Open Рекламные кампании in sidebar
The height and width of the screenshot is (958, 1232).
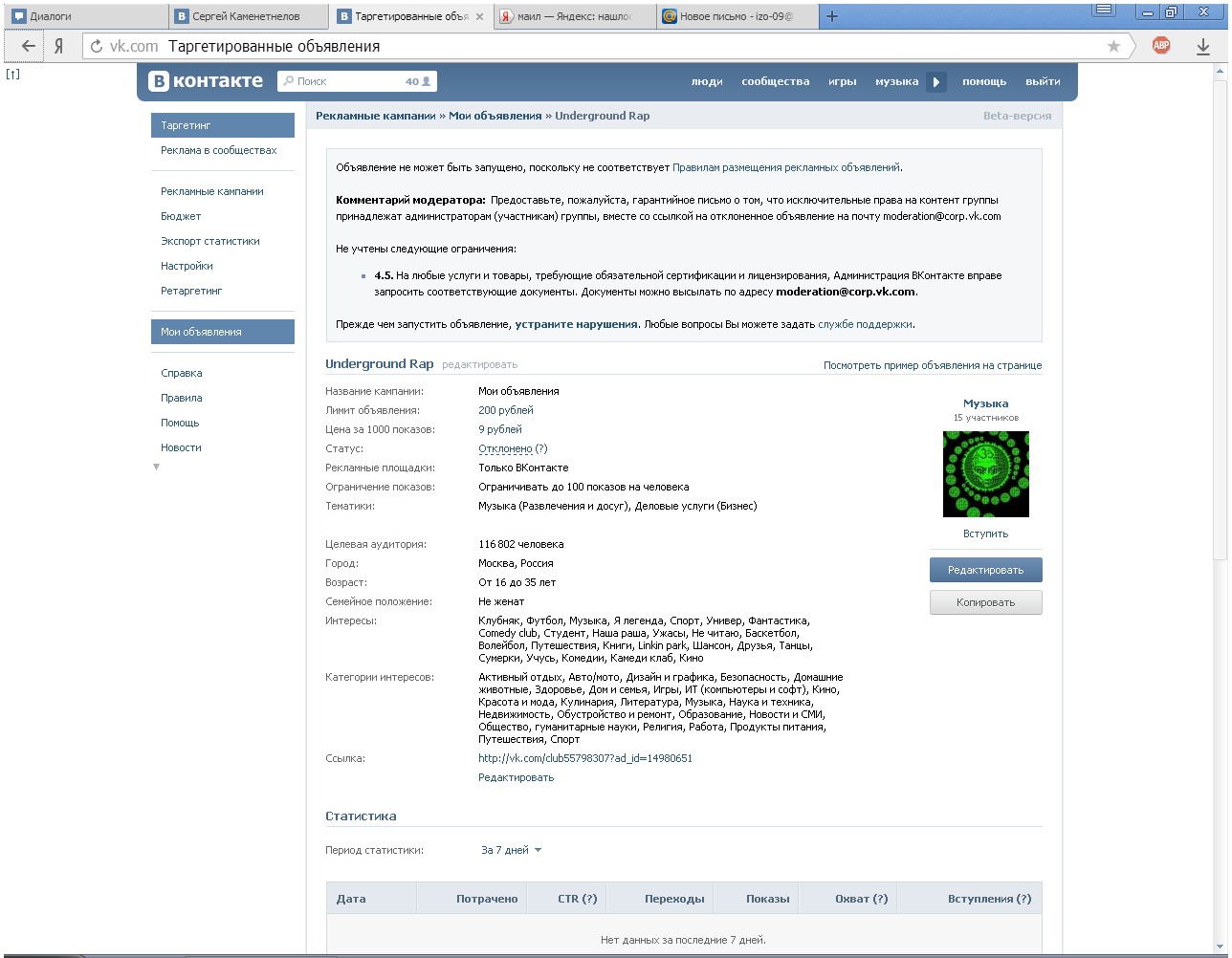212,191
